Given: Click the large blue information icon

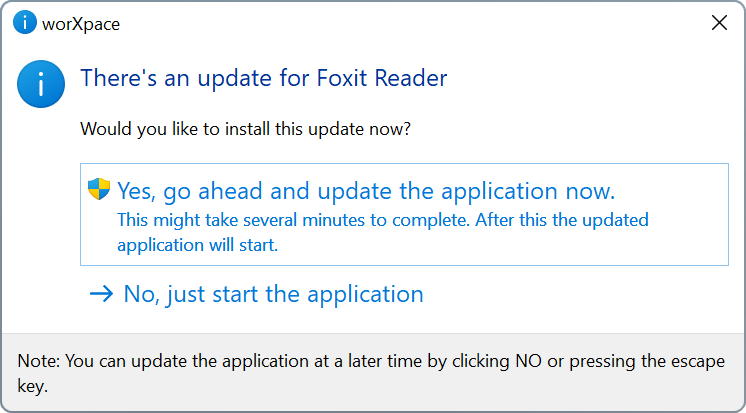Looking at the screenshot, I should [41, 84].
